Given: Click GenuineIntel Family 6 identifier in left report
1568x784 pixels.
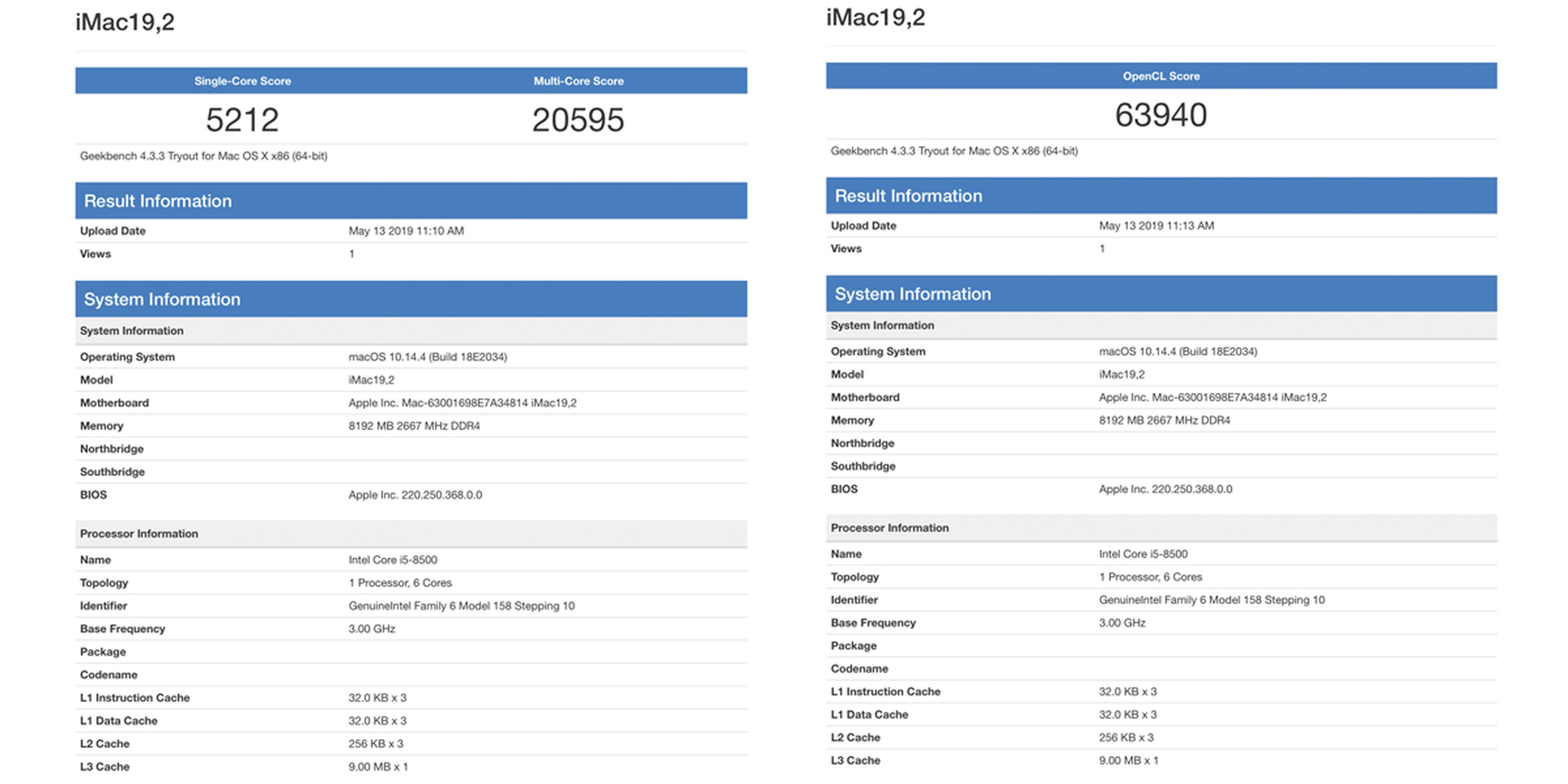Looking at the screenshot, I should click(461, 606).
